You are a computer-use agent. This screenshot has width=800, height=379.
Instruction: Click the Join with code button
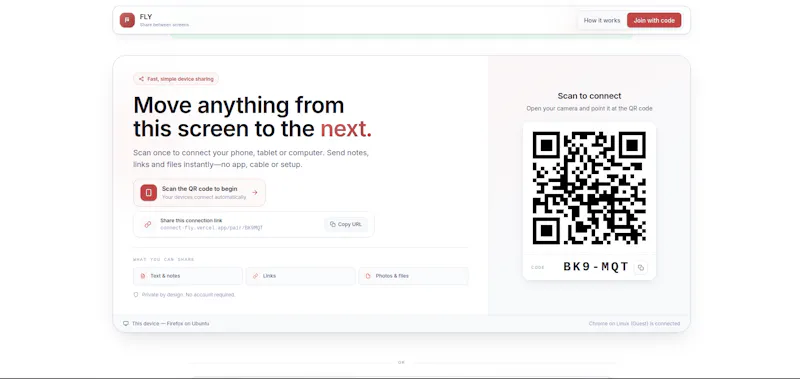pyautogui.click(x=654, y=20)
